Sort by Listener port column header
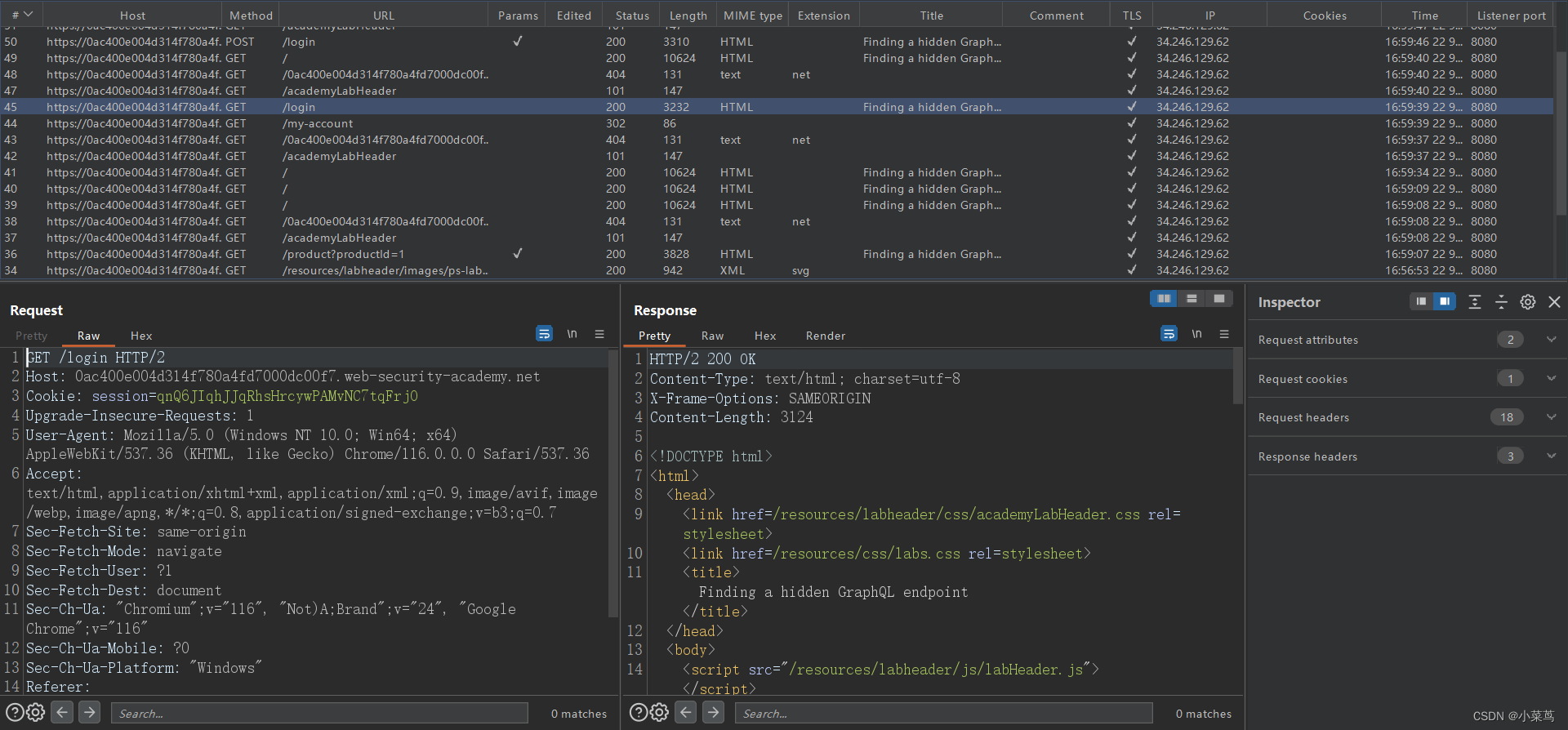The width and height of the screenshot is (1568, 730). point(1511,15)
